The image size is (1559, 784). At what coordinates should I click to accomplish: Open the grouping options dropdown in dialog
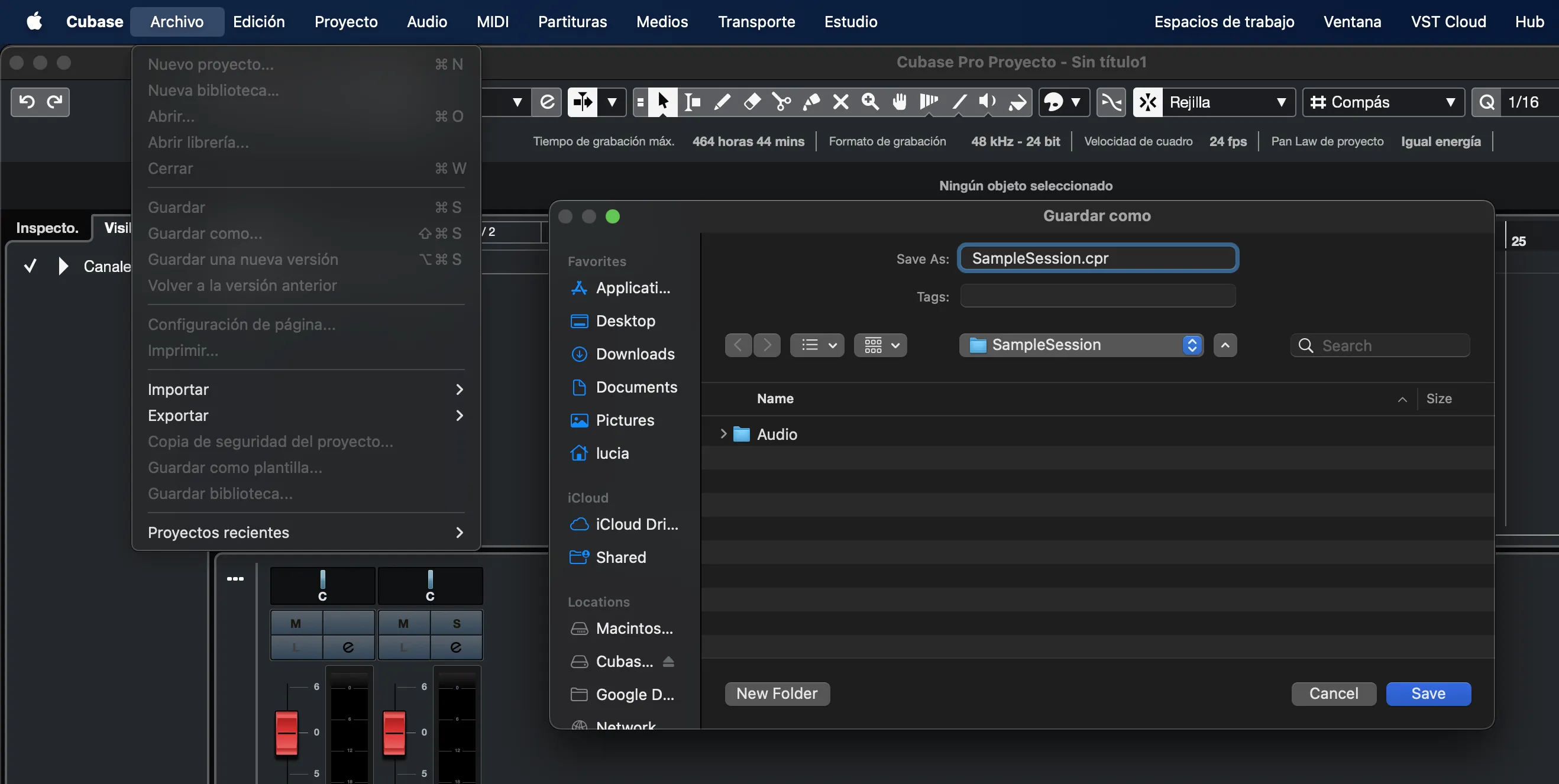[x=881, y=345]
